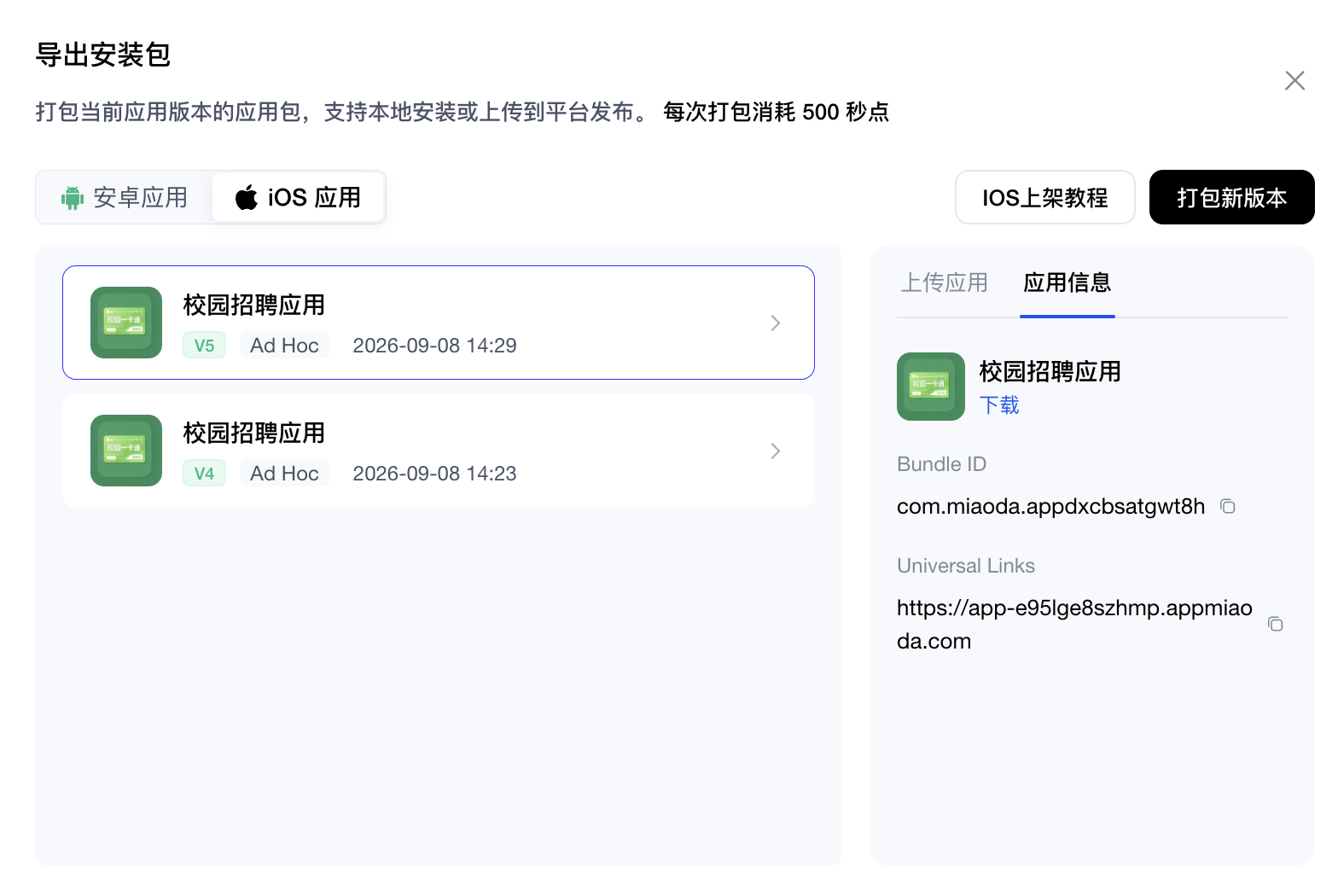Copy the Bundle ID value
Viewport: 1338px width, 896px height.
(1227, 506)
